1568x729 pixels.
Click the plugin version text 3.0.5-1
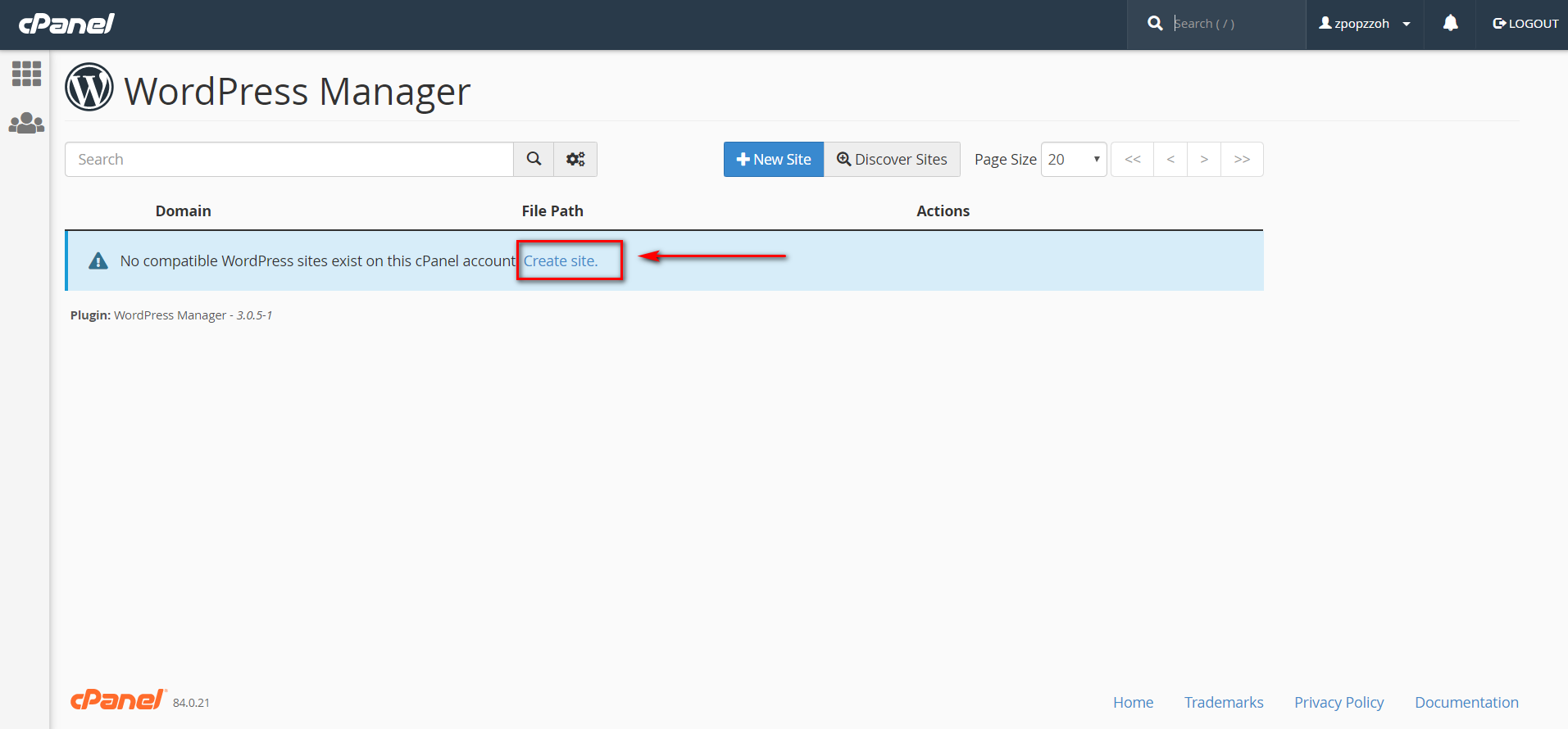click(x=254, y=315)
